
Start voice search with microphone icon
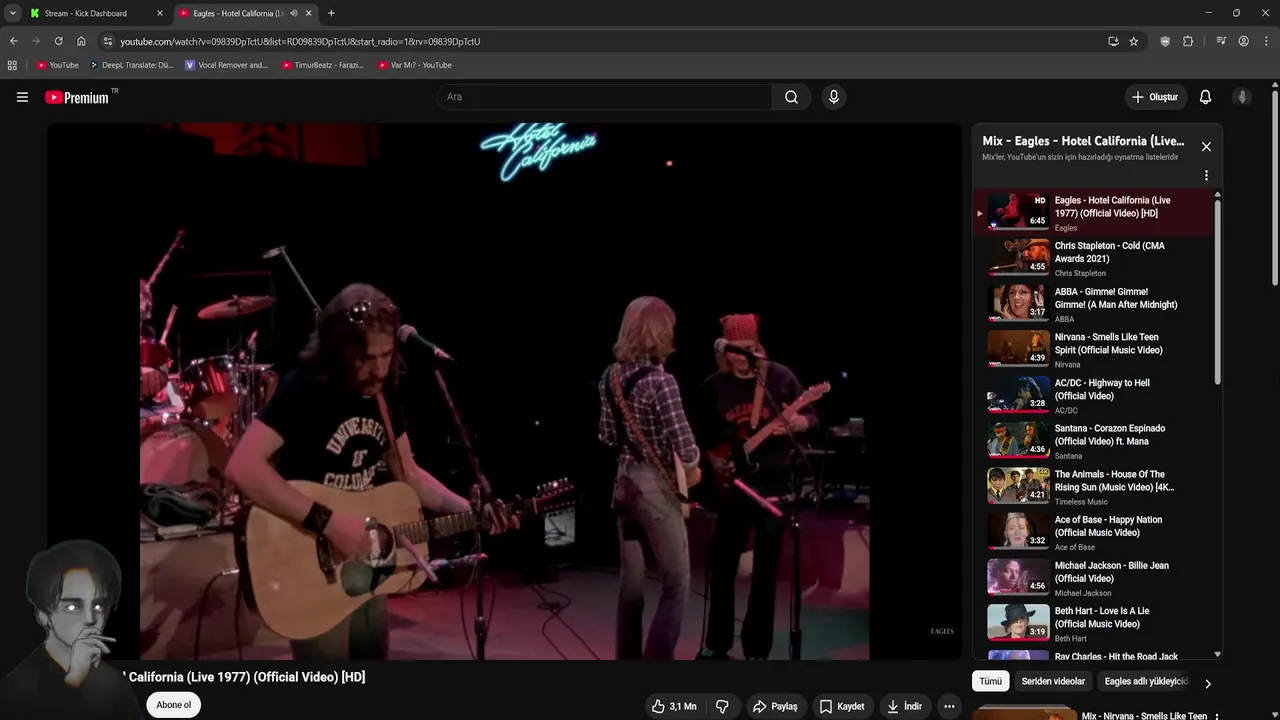(834, 97)
